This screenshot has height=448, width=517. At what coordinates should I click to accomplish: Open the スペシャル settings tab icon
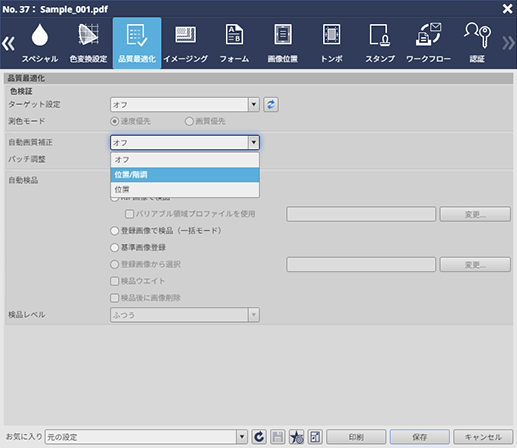[x=40, y=43]
